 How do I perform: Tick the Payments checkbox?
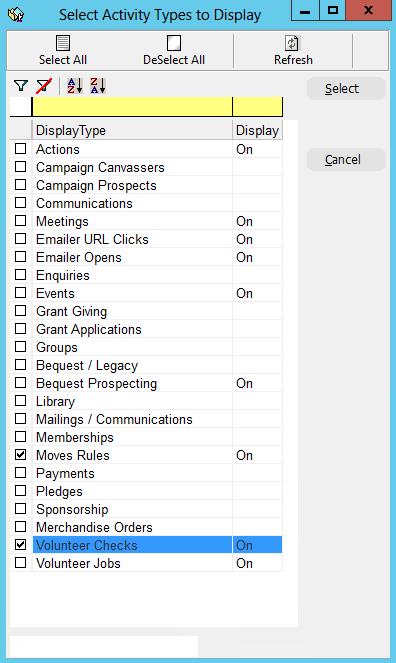[x=20, y=473]
